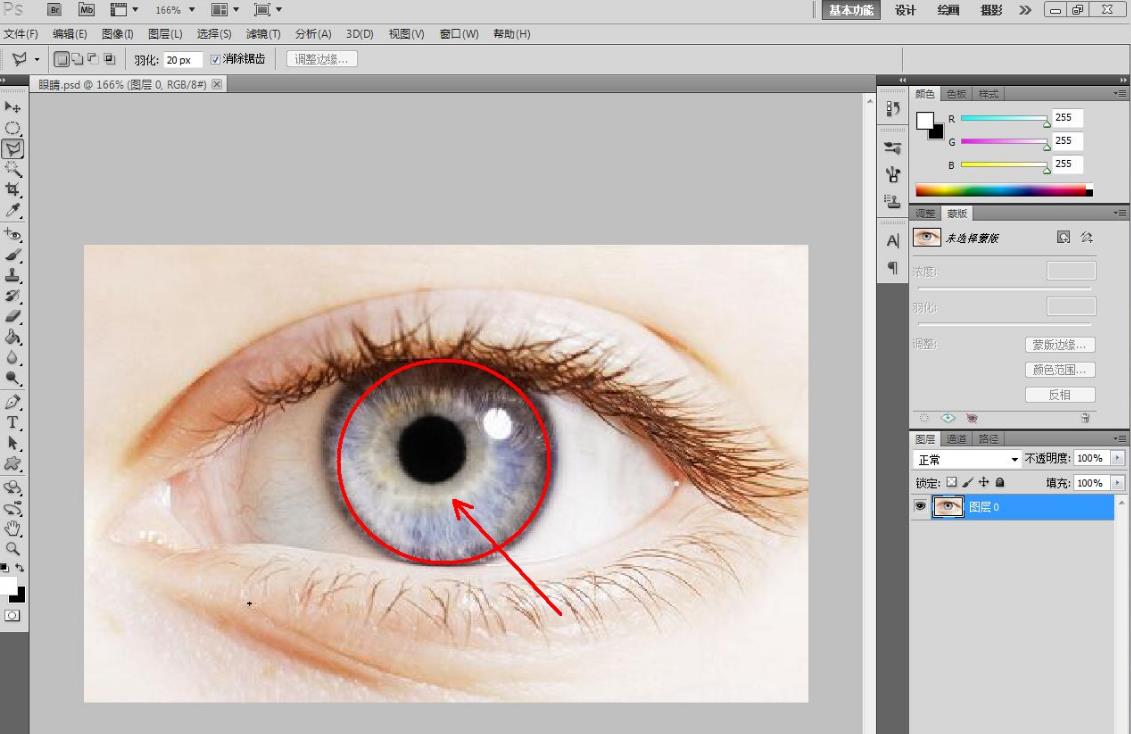This screenshot has height=734, width=1131.
Task: Select the Dodge tool
Action: pos(12,378)
